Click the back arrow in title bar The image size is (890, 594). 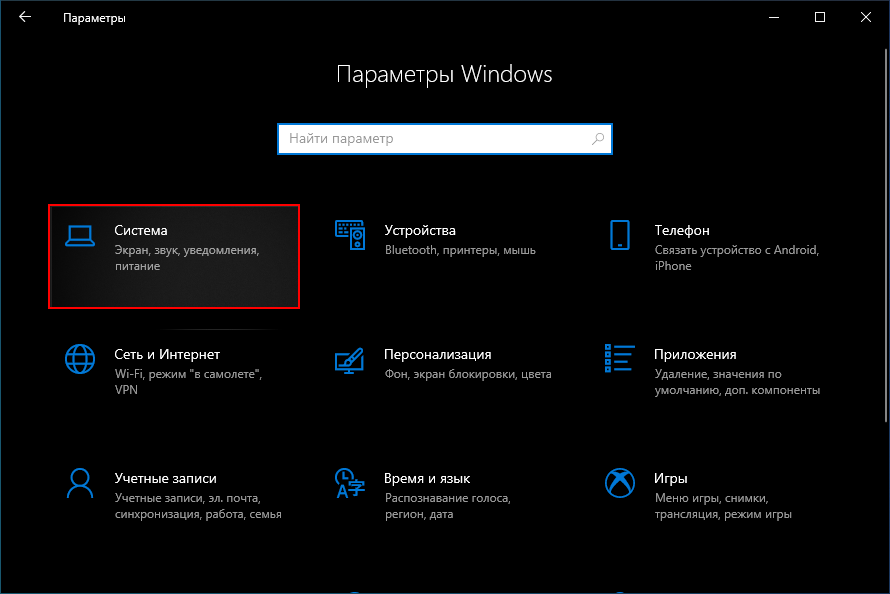(x=24, y=17)
